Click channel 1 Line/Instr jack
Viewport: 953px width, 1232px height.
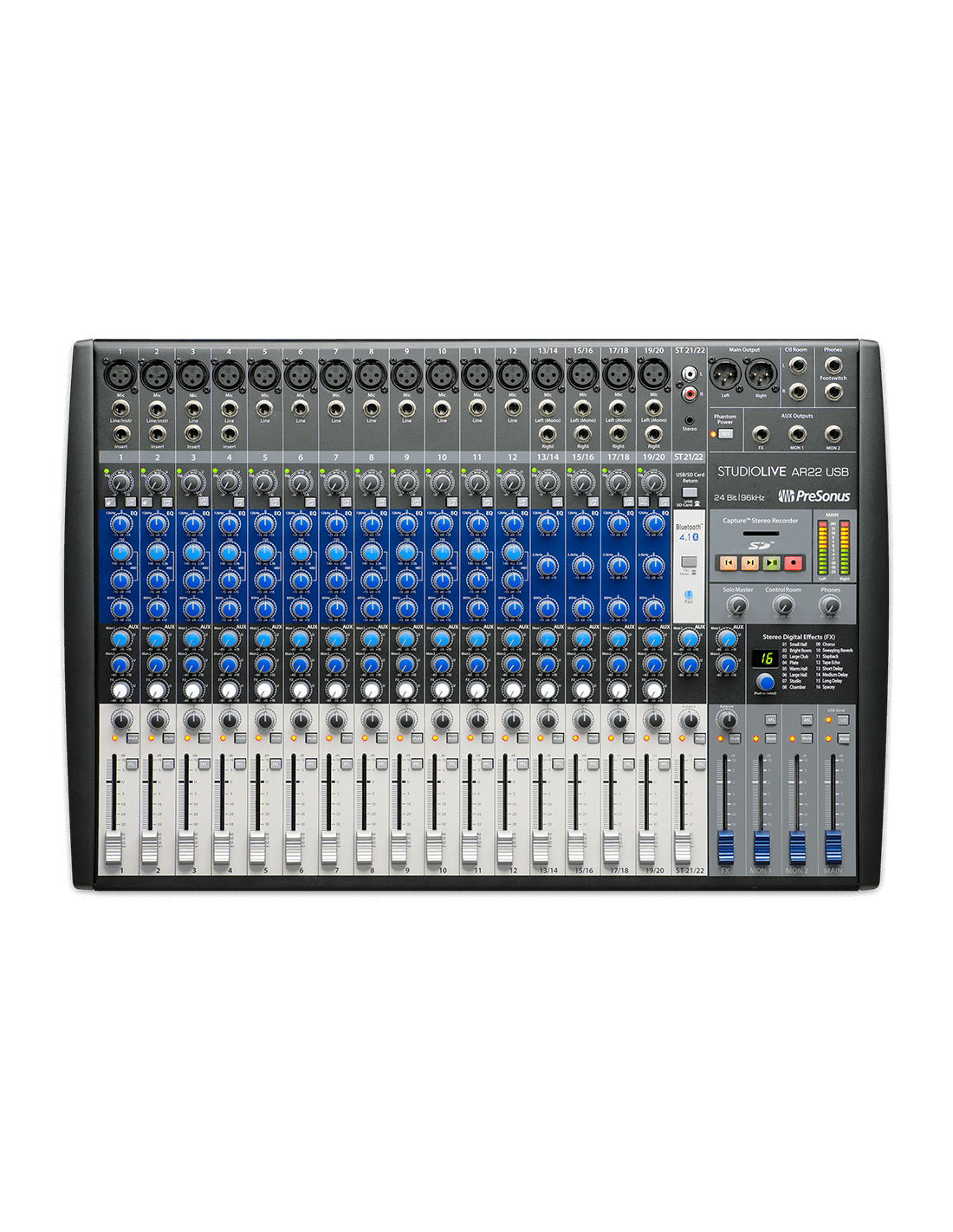(121, 408)
